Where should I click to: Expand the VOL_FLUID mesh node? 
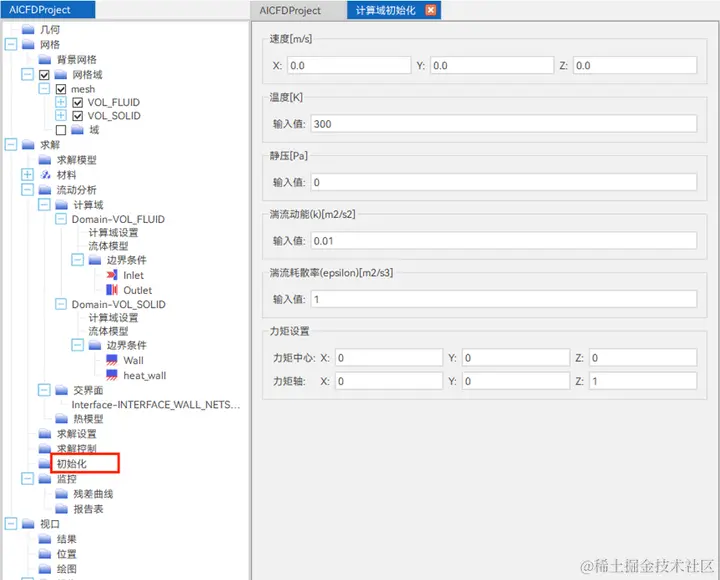point(61,102)
